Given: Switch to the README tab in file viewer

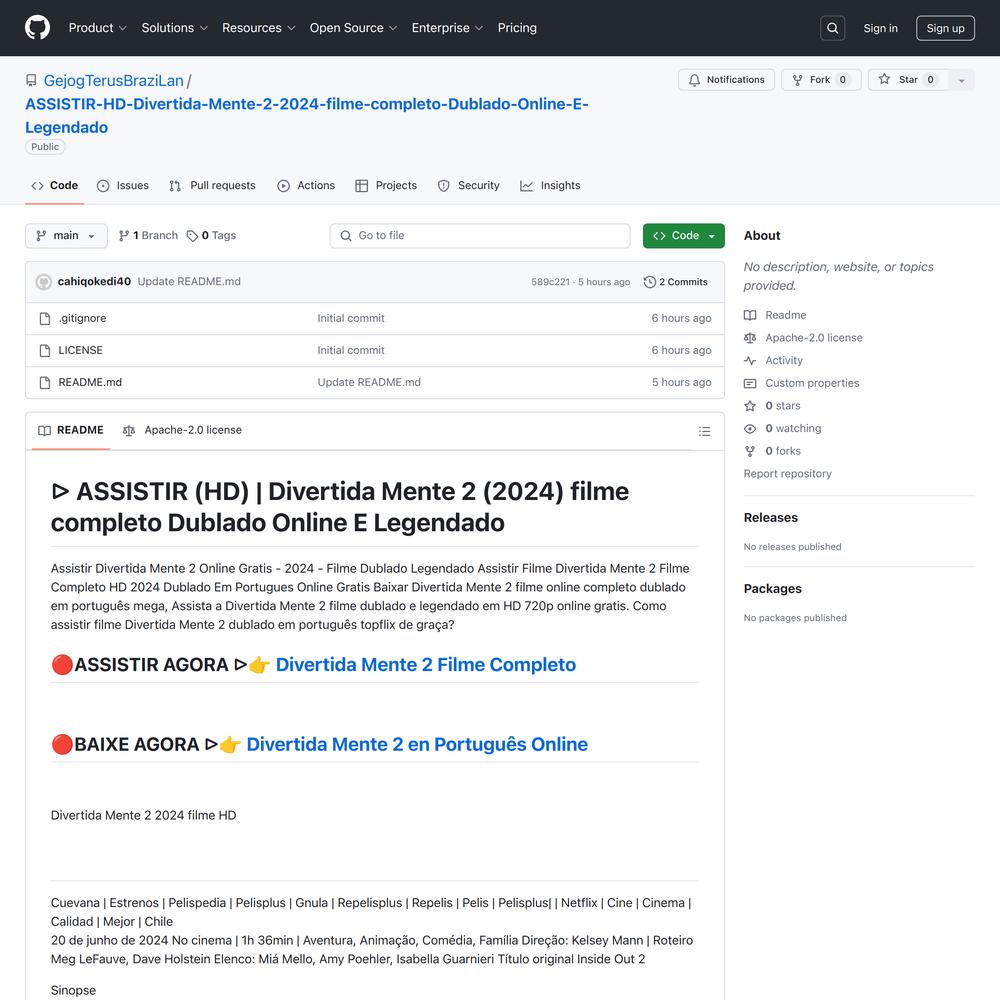Looking at the screenshot, I should click(71, 430).
